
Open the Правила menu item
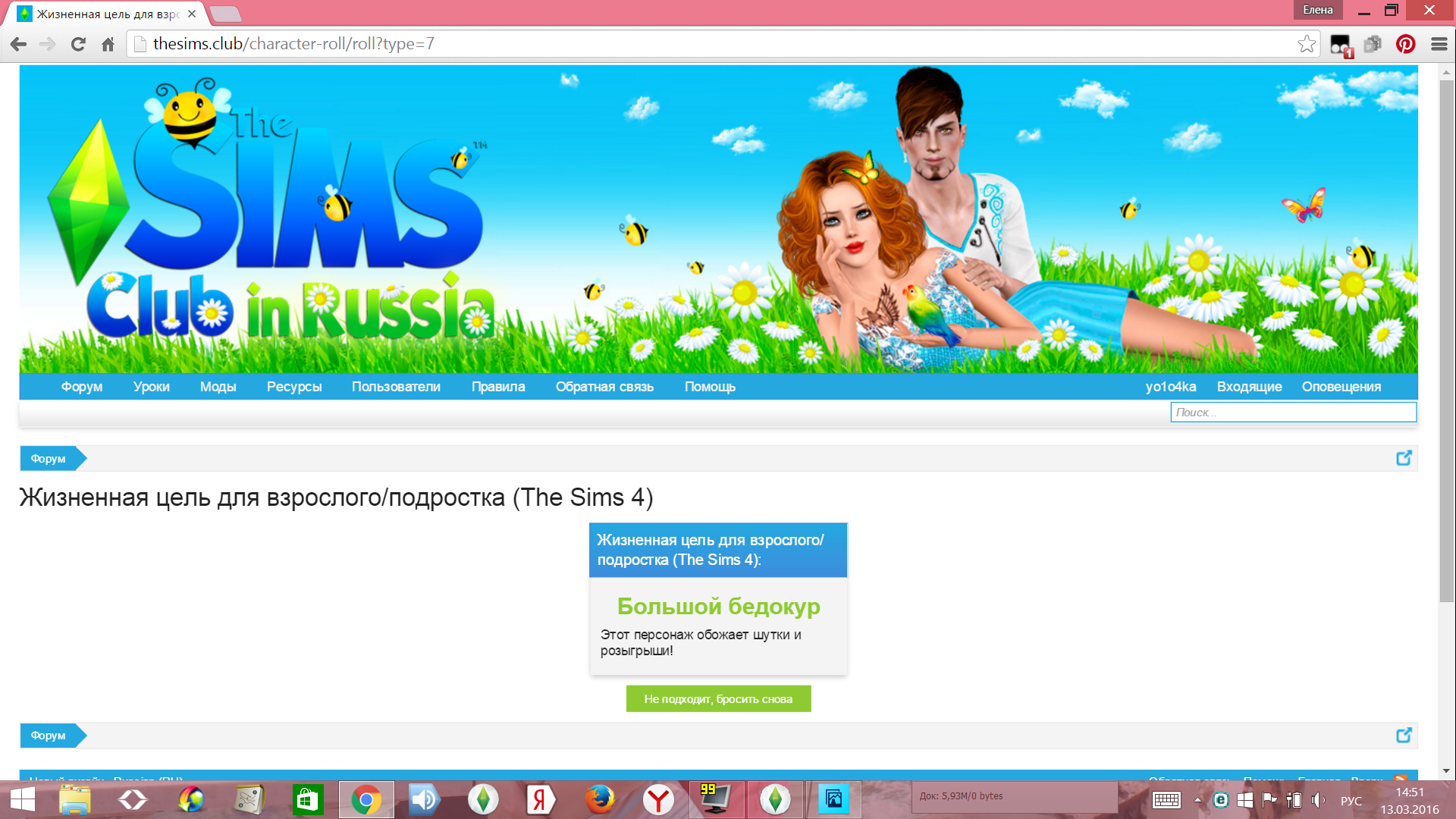point(498,387)
